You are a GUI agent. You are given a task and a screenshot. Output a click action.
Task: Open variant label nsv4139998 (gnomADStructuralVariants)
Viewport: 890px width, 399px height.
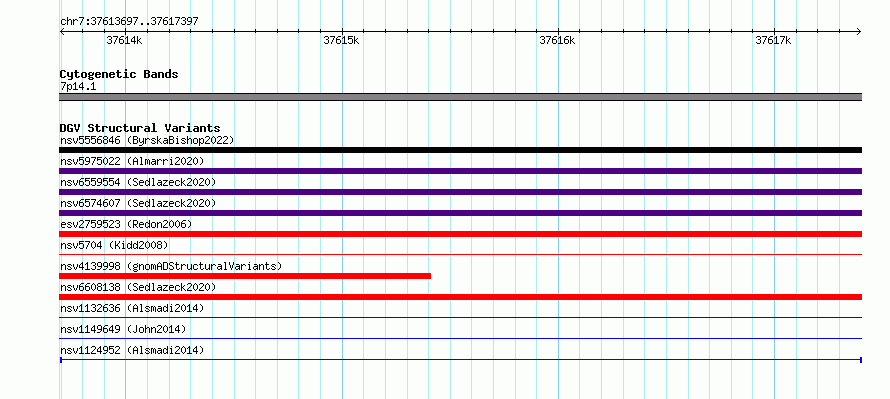171,266
